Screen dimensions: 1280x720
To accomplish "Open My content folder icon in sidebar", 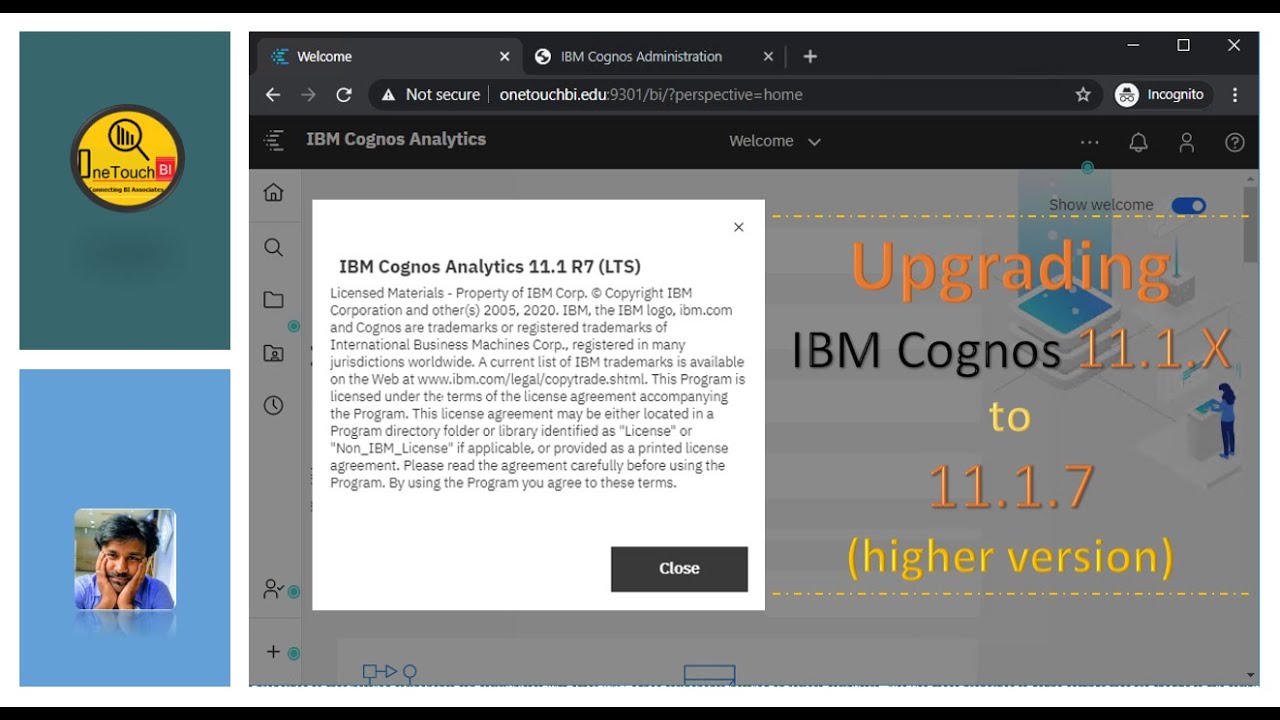I will coord(273,300).
